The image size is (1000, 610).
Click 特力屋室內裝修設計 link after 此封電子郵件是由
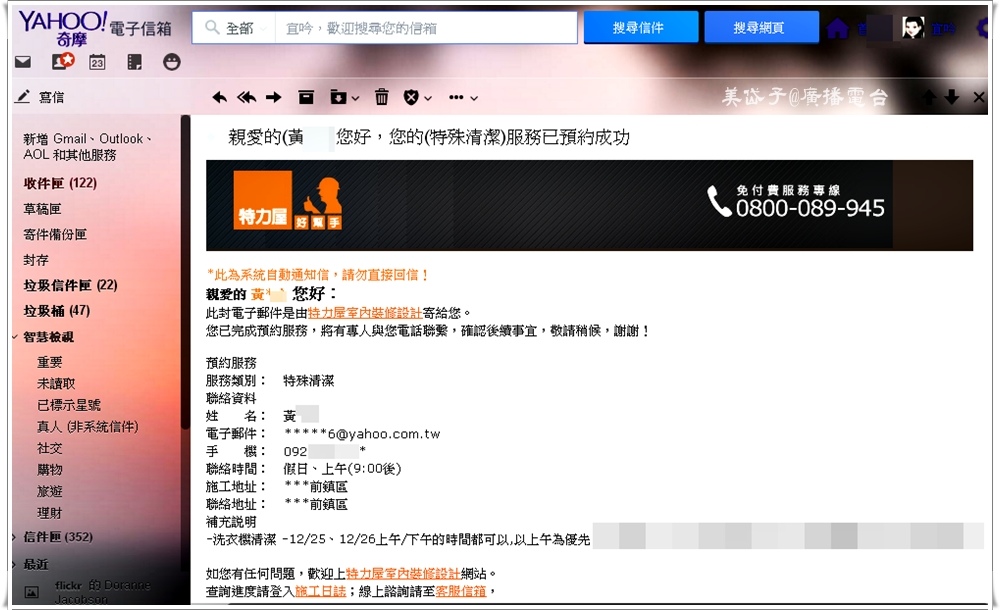point(365,313)
